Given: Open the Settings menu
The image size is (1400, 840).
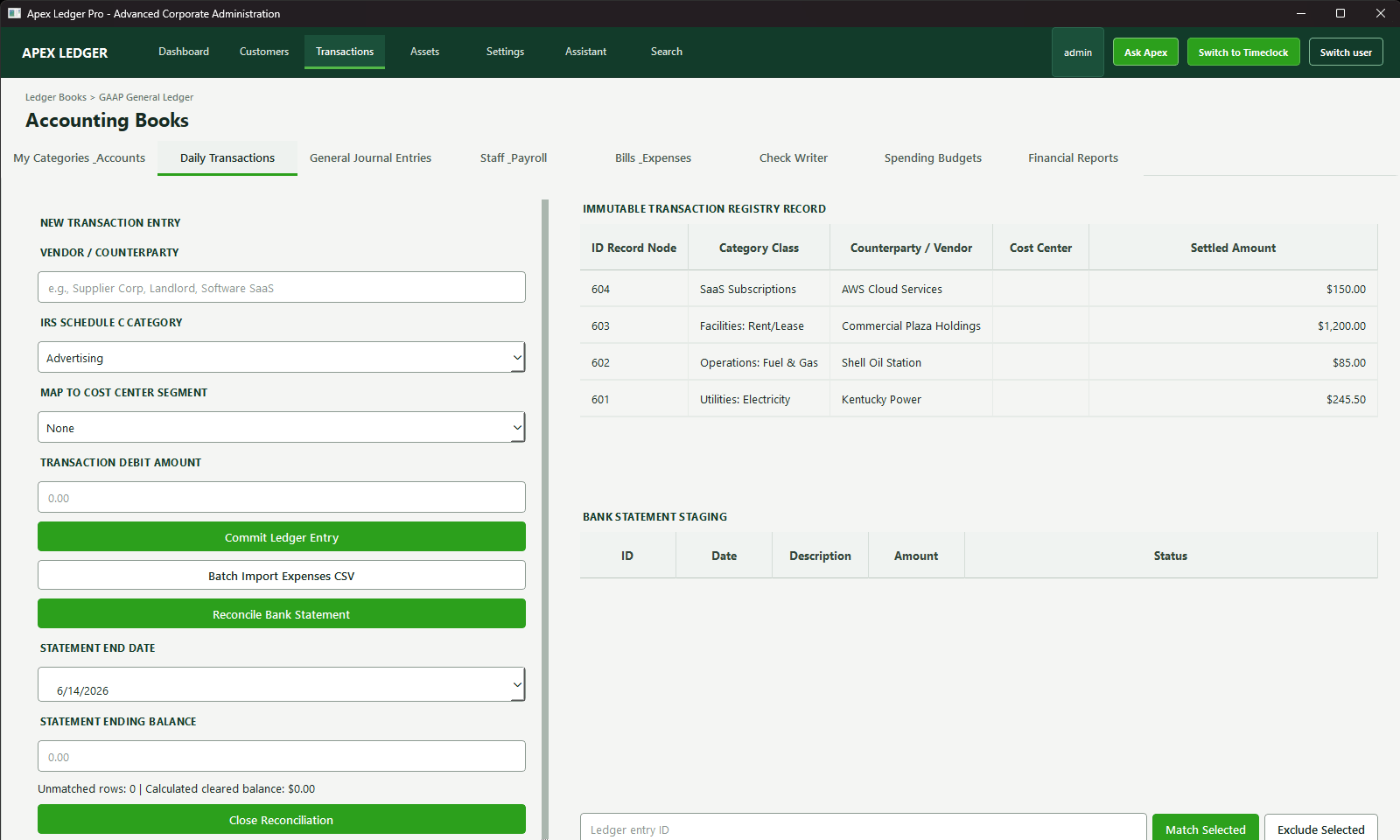Looking at the screenshot, I should pos(505,52).
